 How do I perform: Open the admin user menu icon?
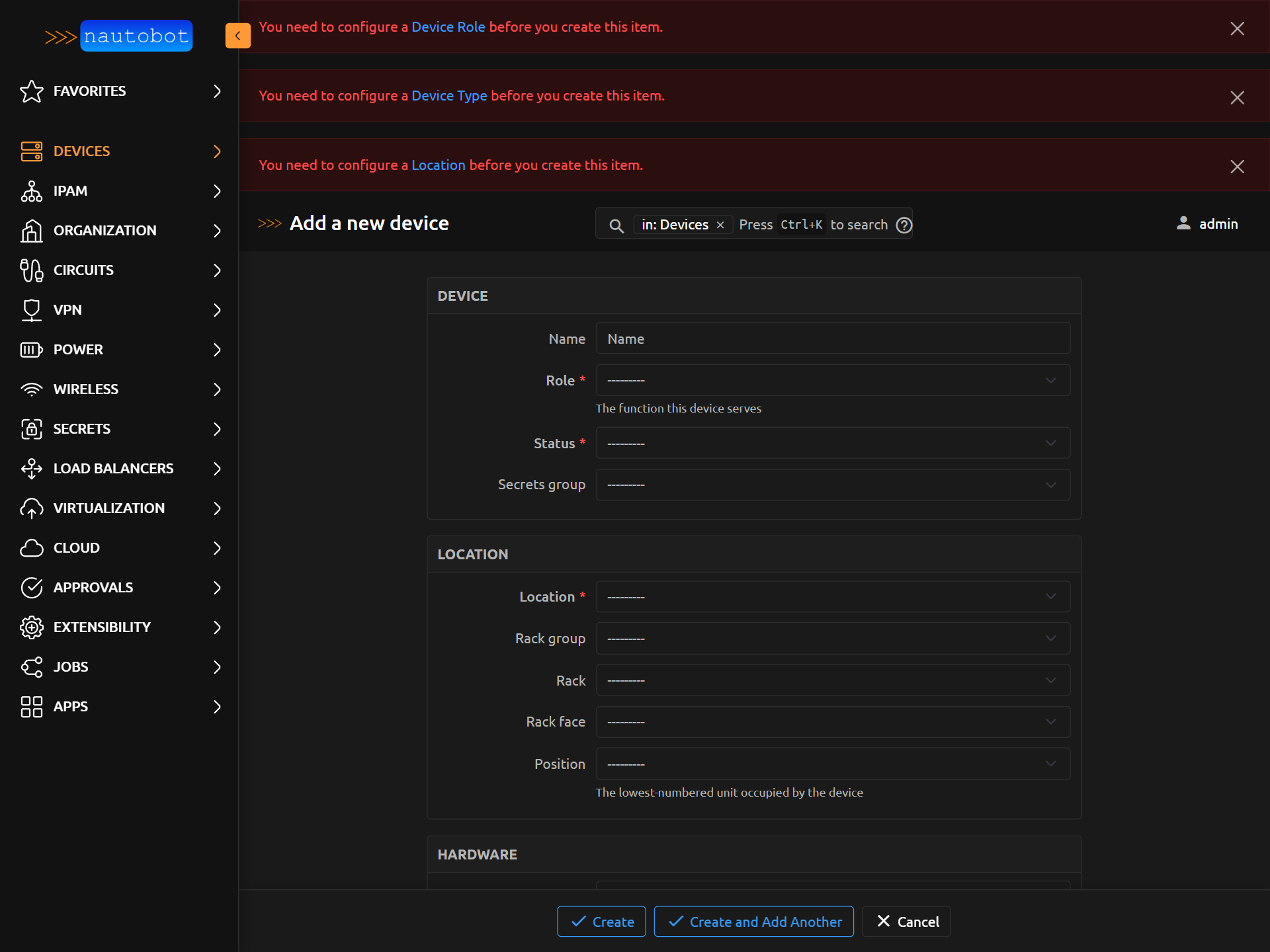pos(1184,223)
